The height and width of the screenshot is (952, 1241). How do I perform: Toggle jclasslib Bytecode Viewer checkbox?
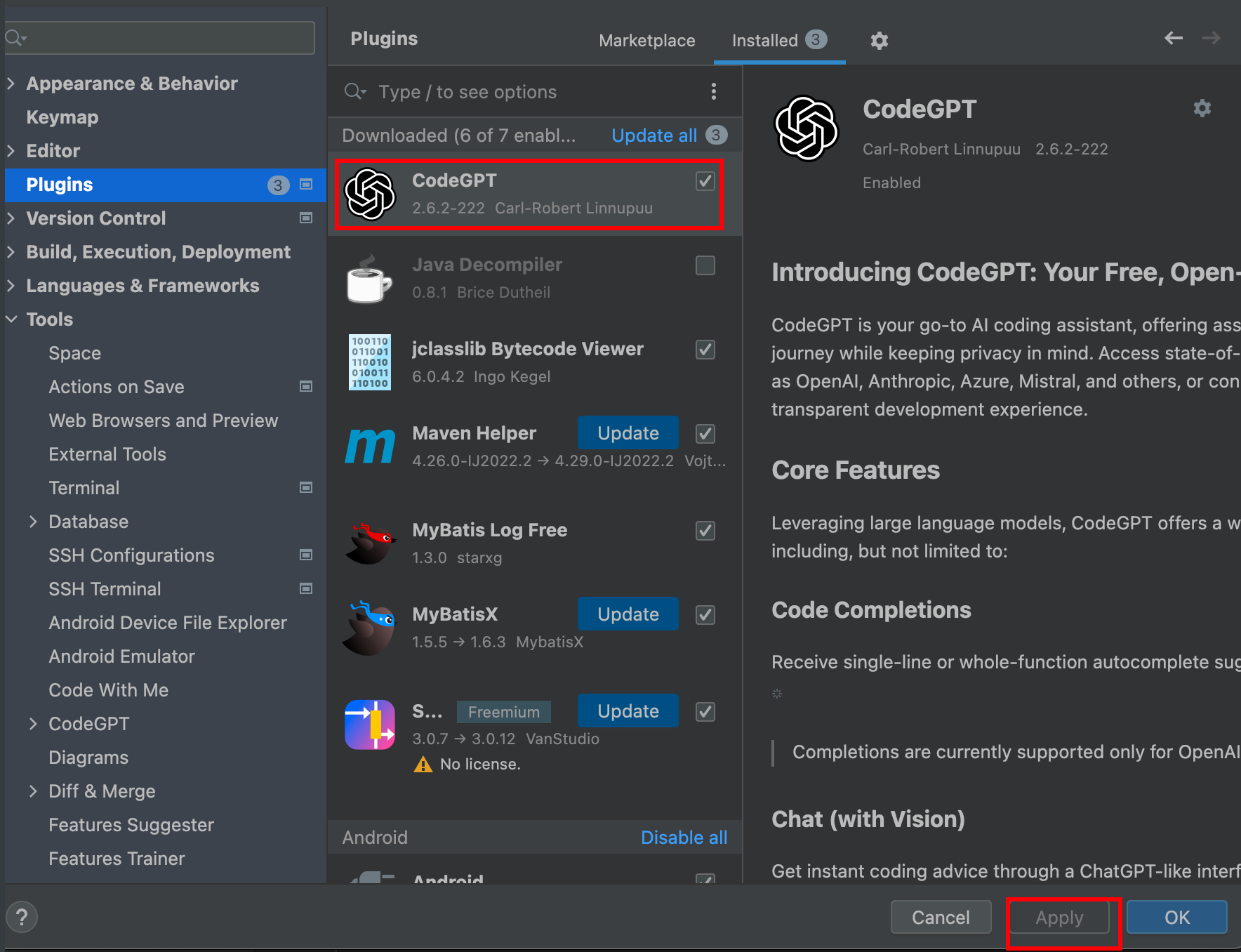pos(705,350)
